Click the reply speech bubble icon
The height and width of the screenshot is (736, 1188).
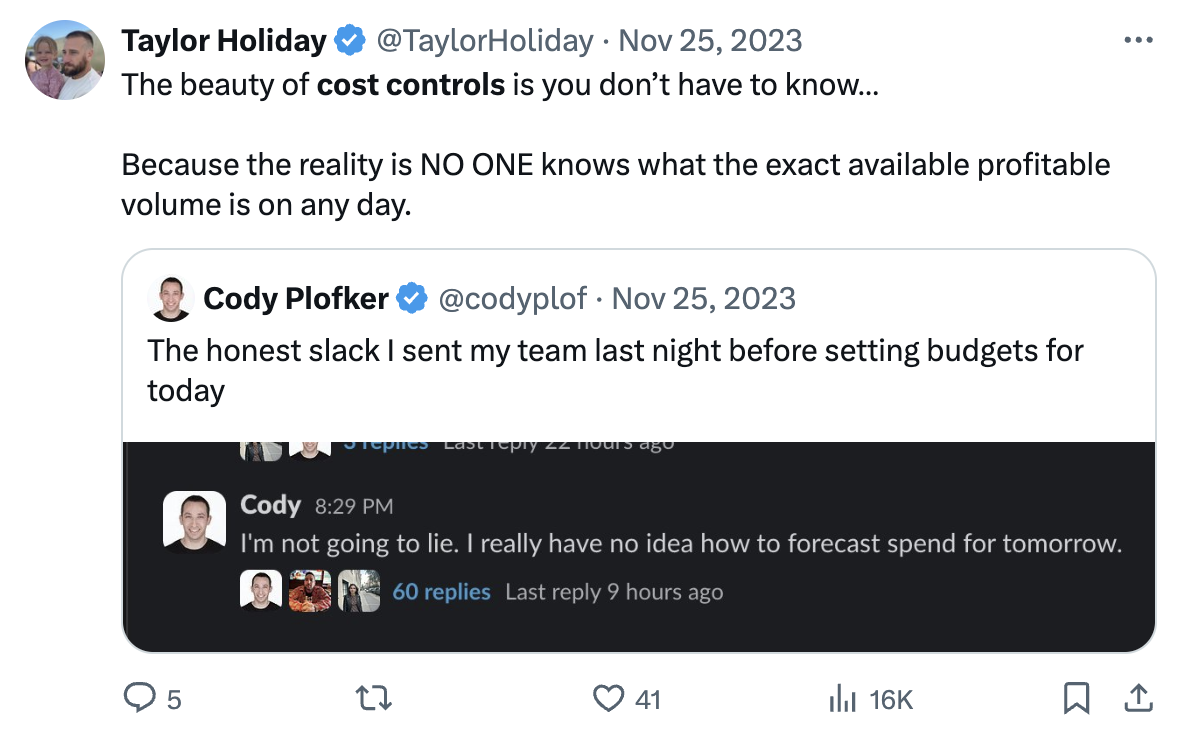140,697
